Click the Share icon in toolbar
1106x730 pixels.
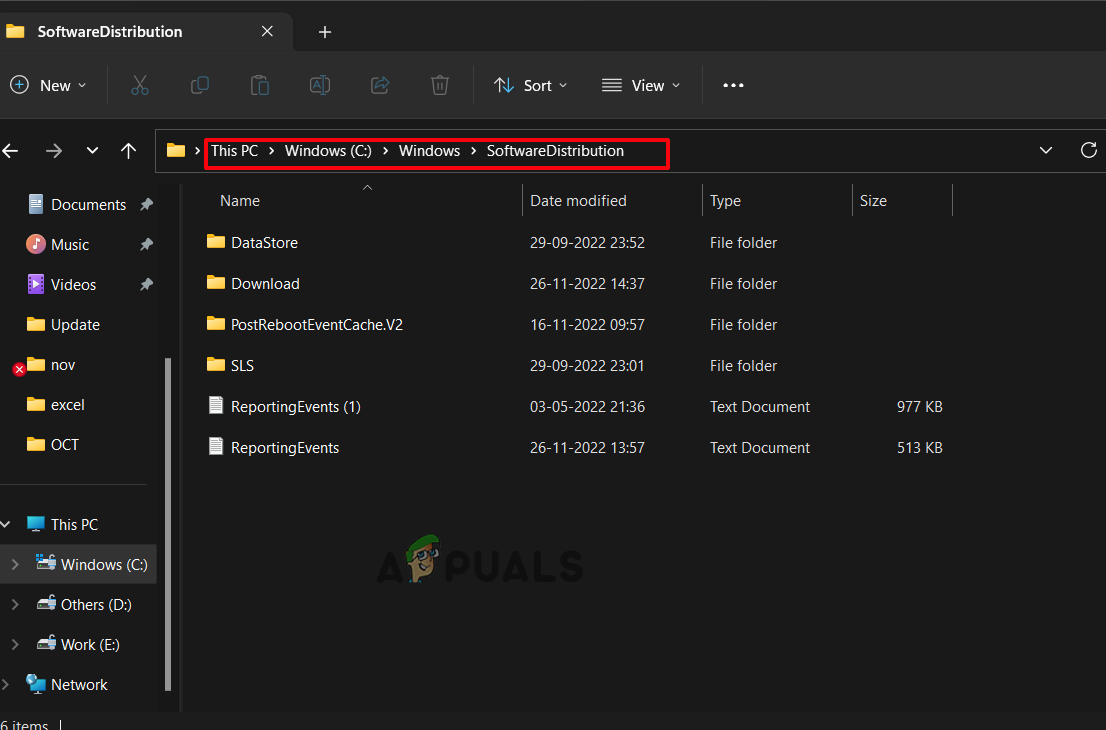point(380,85)
